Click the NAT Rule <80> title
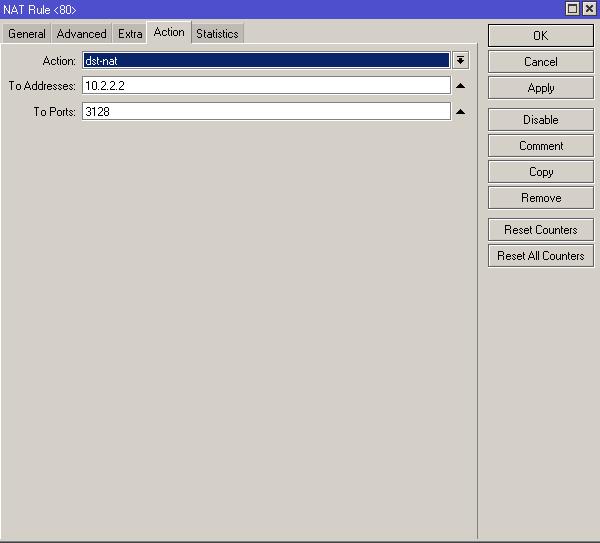600x543 pixels. [x=40, y=10]
